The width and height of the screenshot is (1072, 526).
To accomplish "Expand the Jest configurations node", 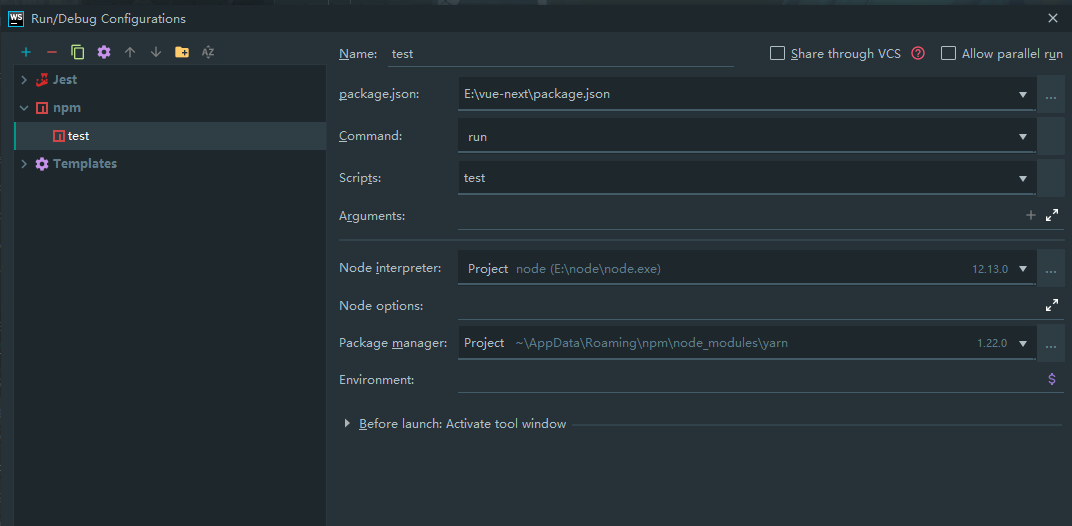I will point(24,80).
